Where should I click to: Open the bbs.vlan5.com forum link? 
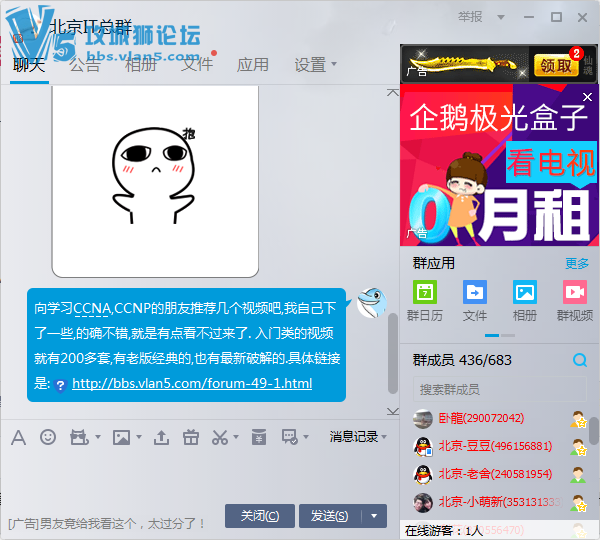[x=192, y=384]
